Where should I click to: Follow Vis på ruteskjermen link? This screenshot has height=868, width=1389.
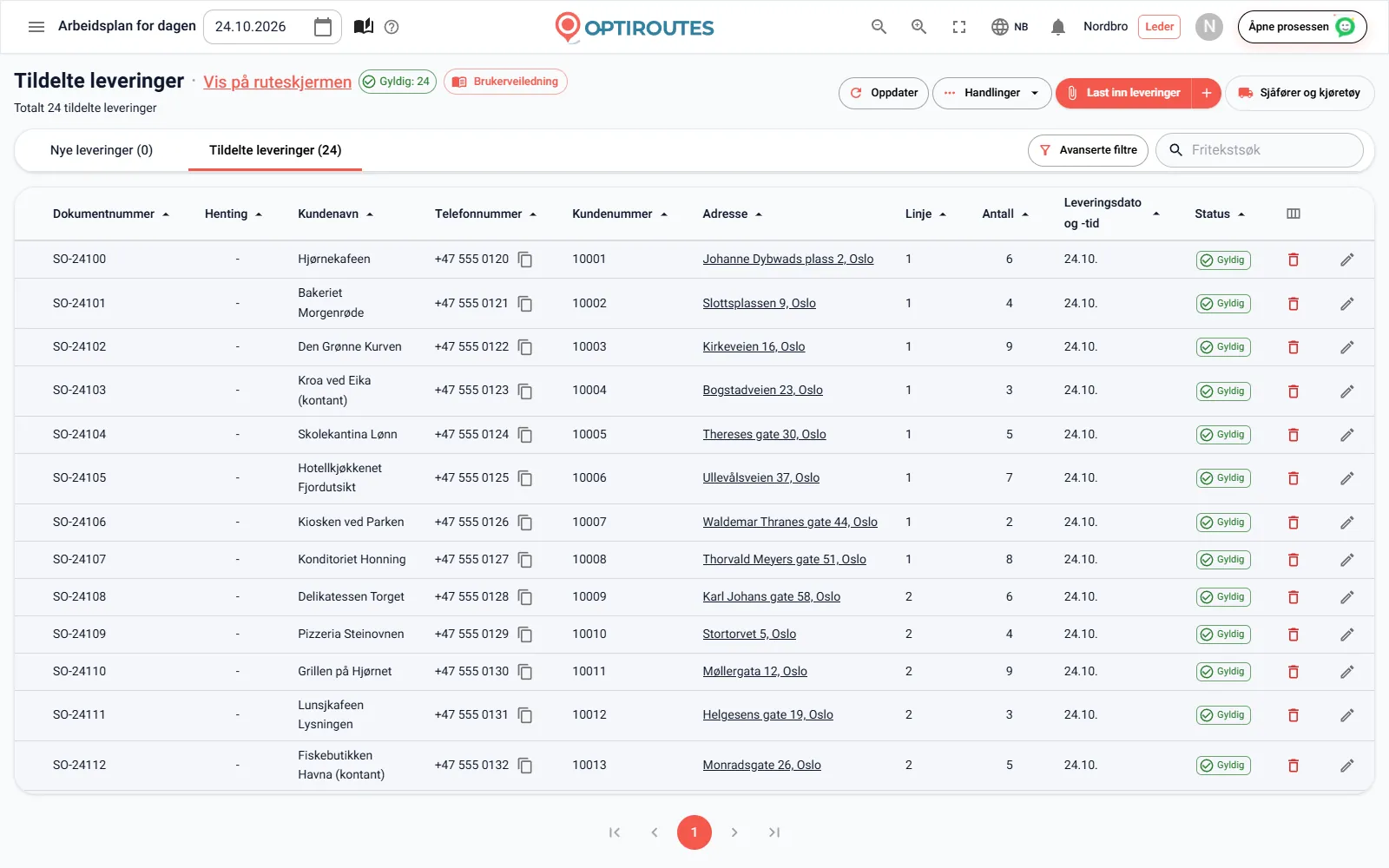click(278, 82)
